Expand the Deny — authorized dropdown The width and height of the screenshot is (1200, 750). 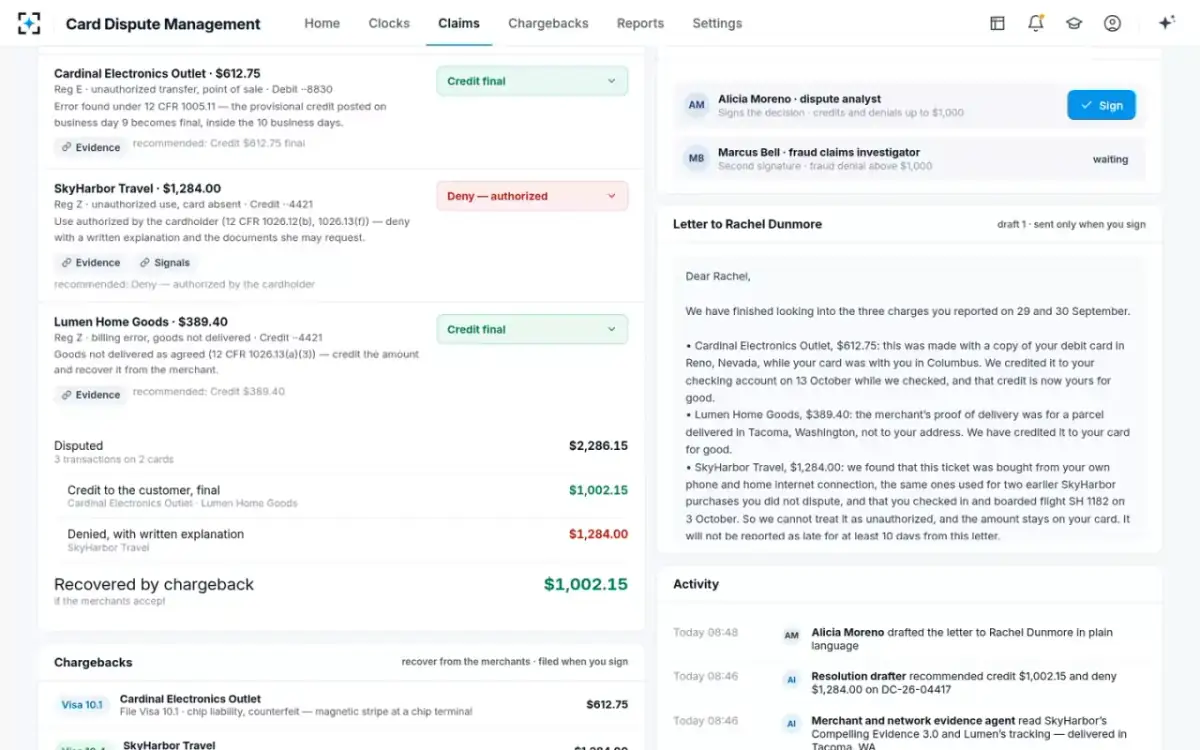coord(532,196)
